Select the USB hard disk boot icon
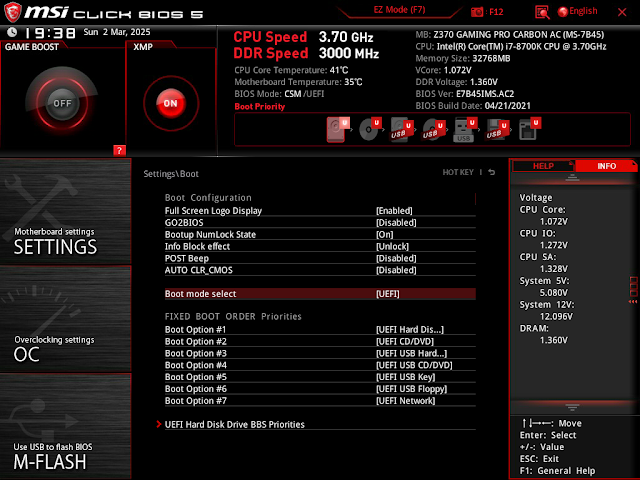 coord(402,130)
